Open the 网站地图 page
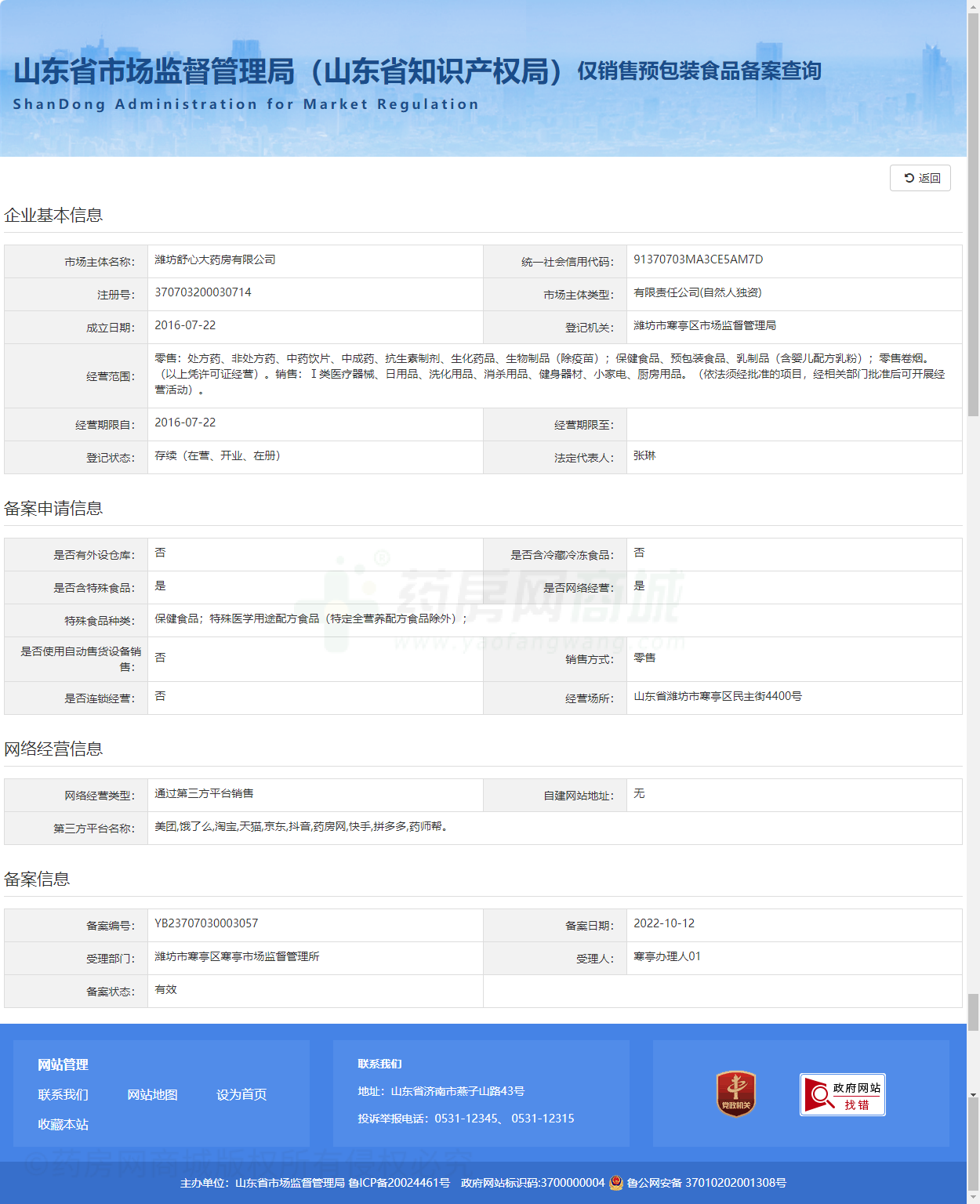The image size is (980, 1204). [152, 1094]
